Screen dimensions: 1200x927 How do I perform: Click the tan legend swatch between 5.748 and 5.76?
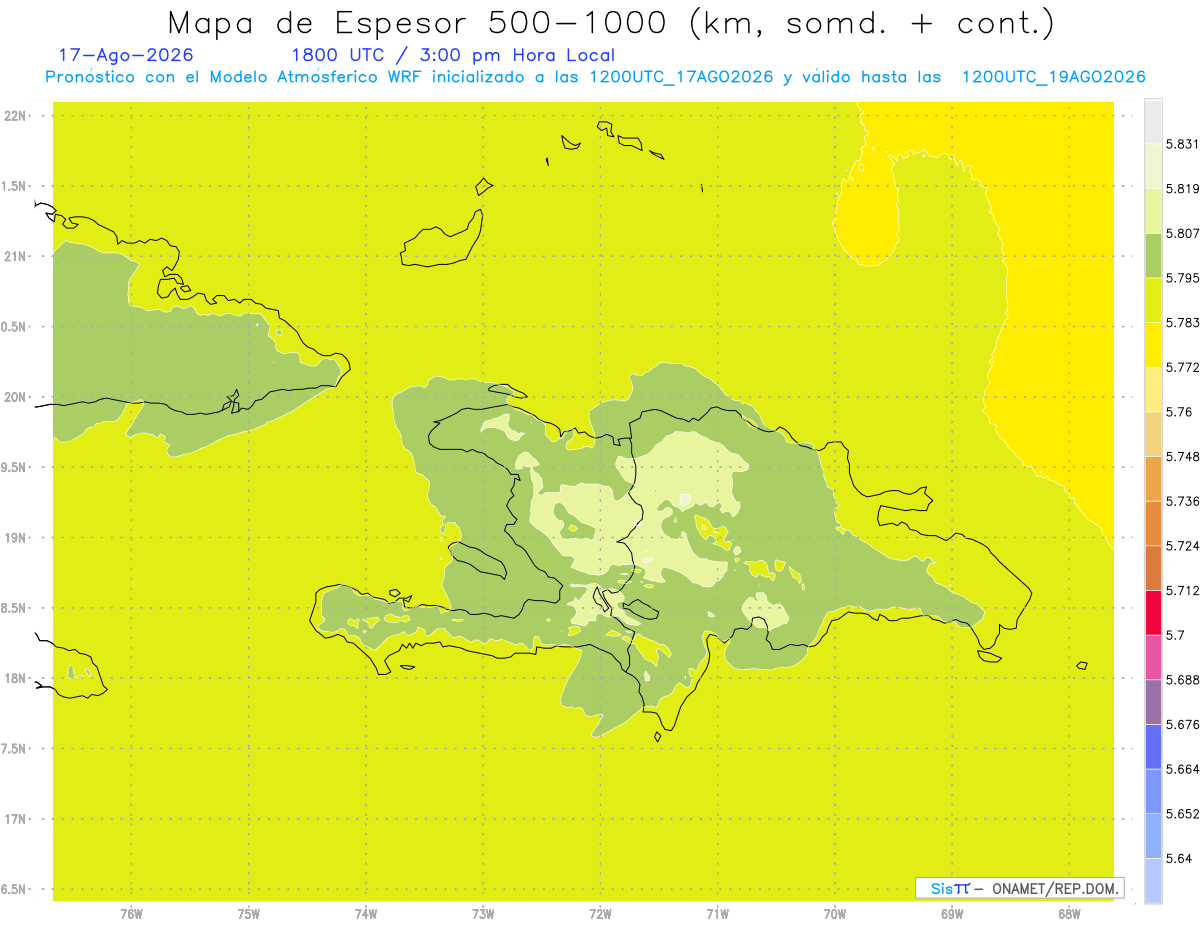click(x=1153, y=433)
